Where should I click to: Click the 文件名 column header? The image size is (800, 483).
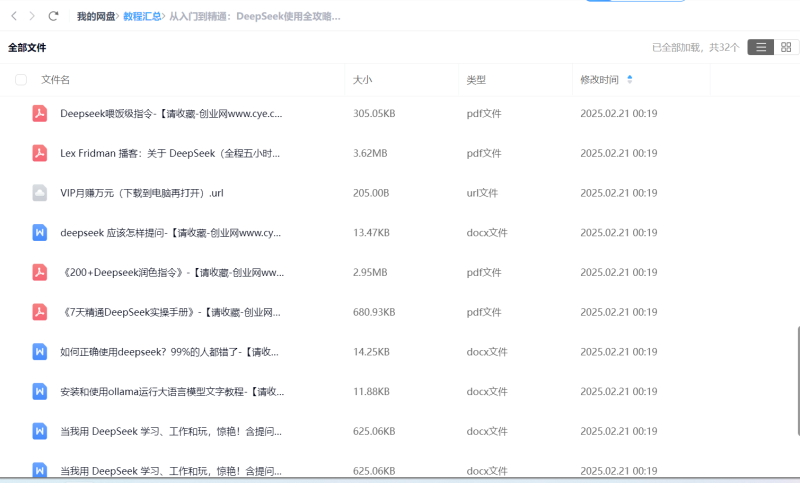[x=55, y=80]
